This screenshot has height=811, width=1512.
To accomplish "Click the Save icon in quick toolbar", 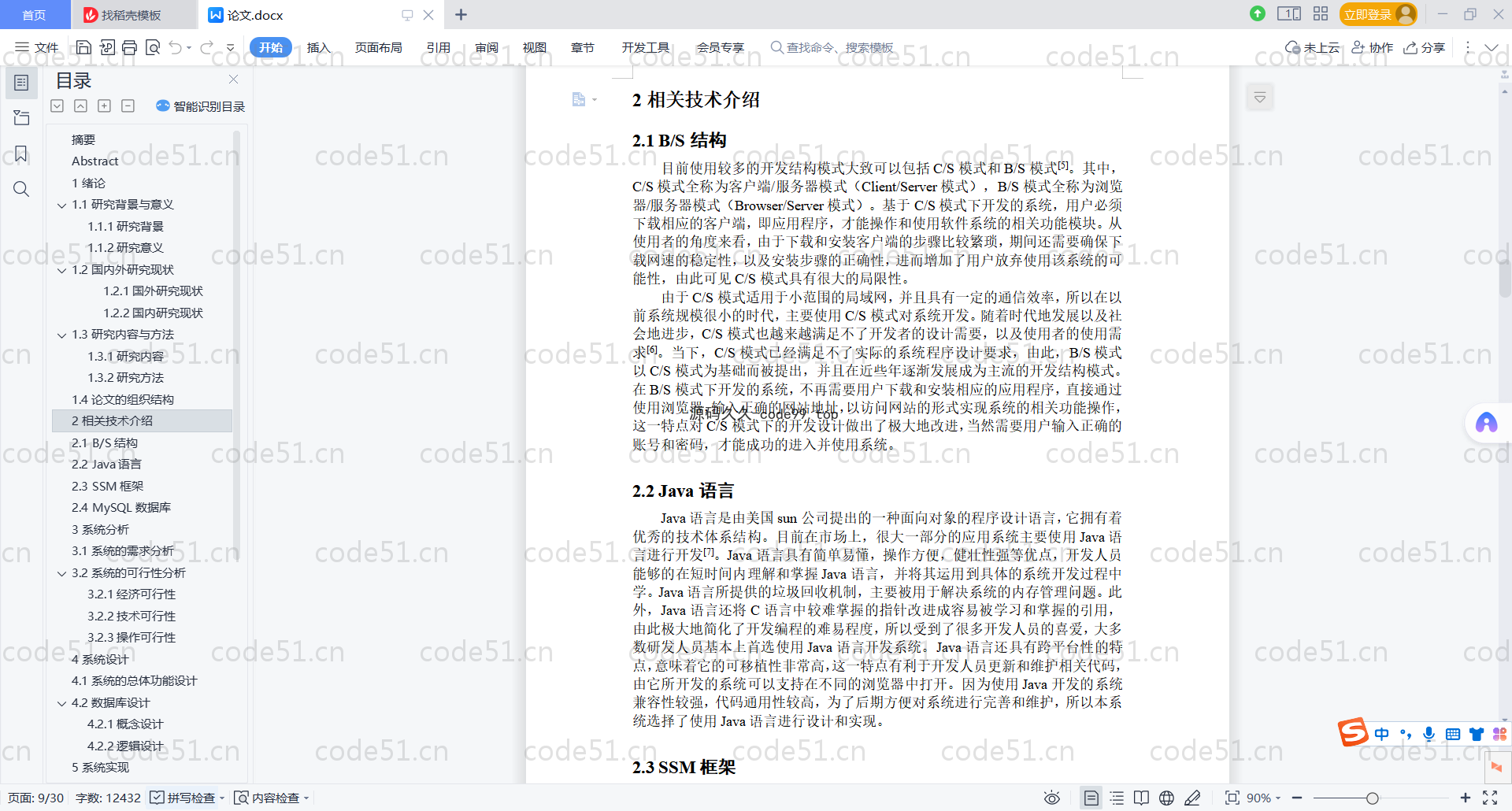I will point(83,47).
